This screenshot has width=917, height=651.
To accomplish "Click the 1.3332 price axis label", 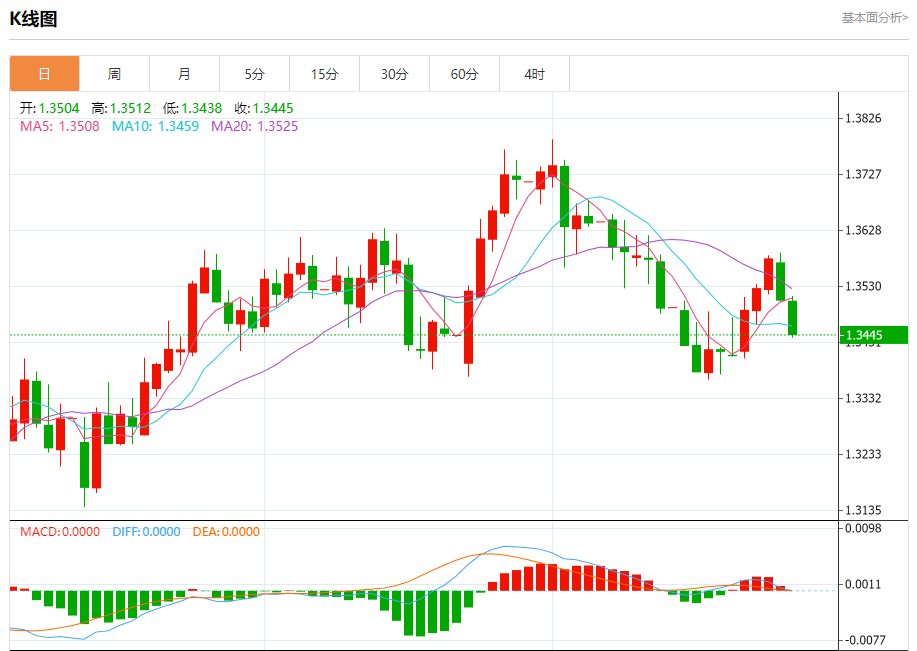I will coord(863,398).
